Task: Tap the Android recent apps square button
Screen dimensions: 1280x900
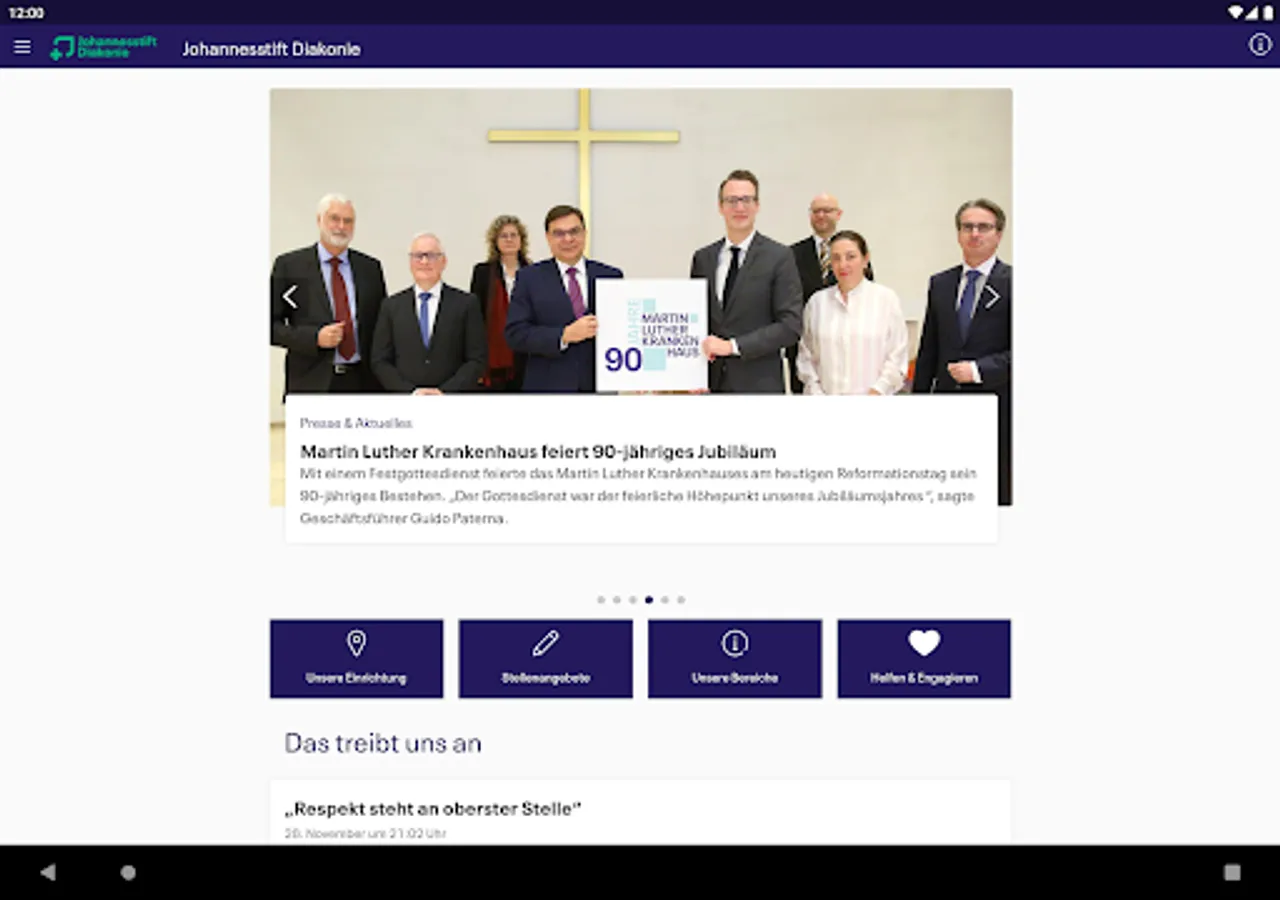Action: coord(1232,872)
